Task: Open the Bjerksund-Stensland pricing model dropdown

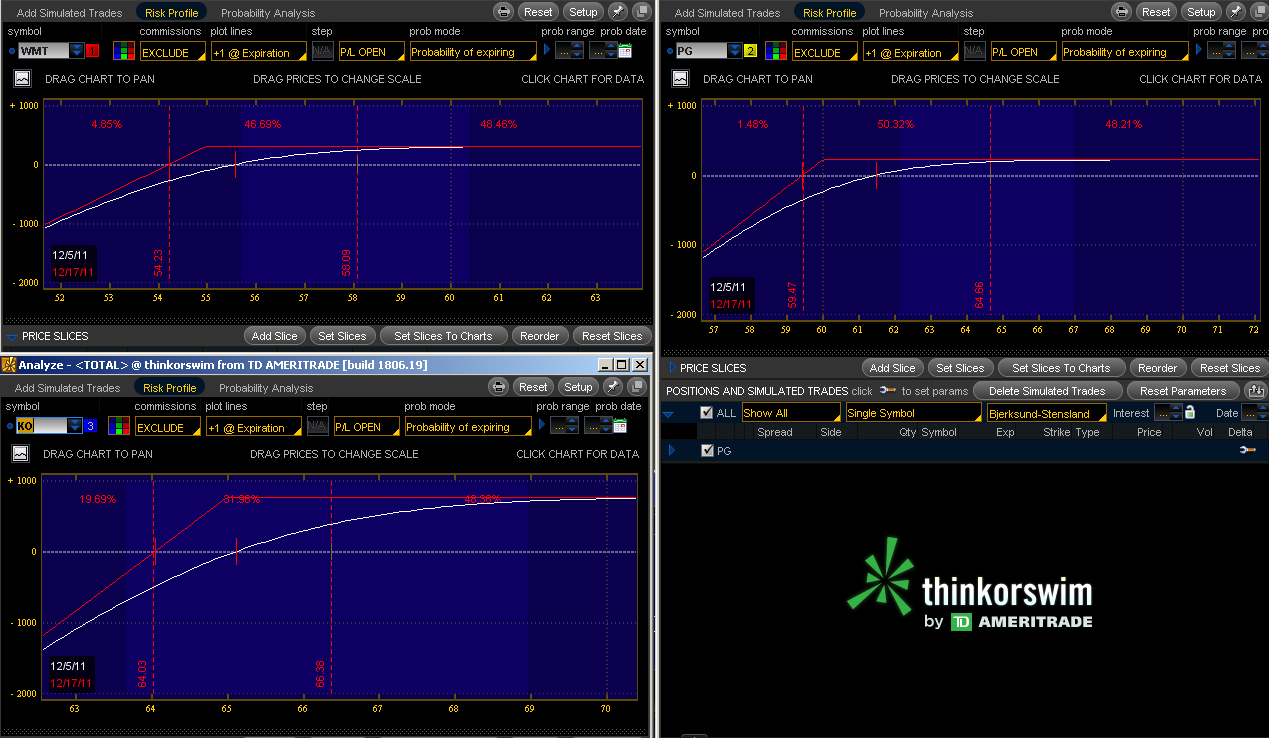Action: (x=1047, y=413)
